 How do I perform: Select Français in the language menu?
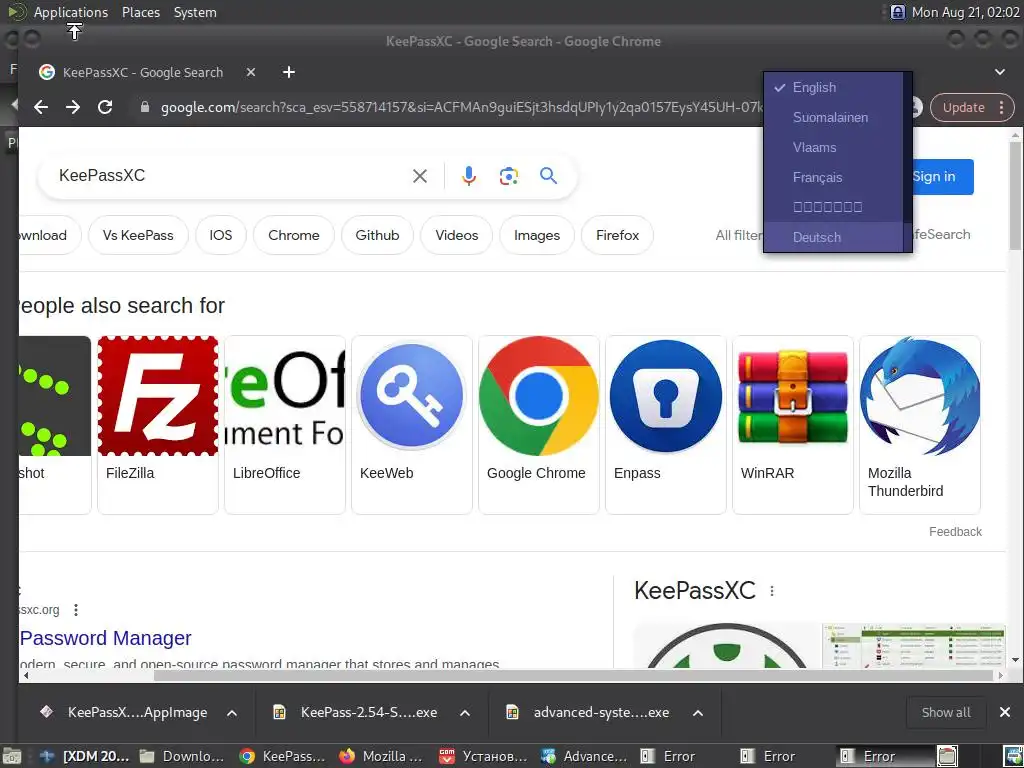[x=833, y=178]
